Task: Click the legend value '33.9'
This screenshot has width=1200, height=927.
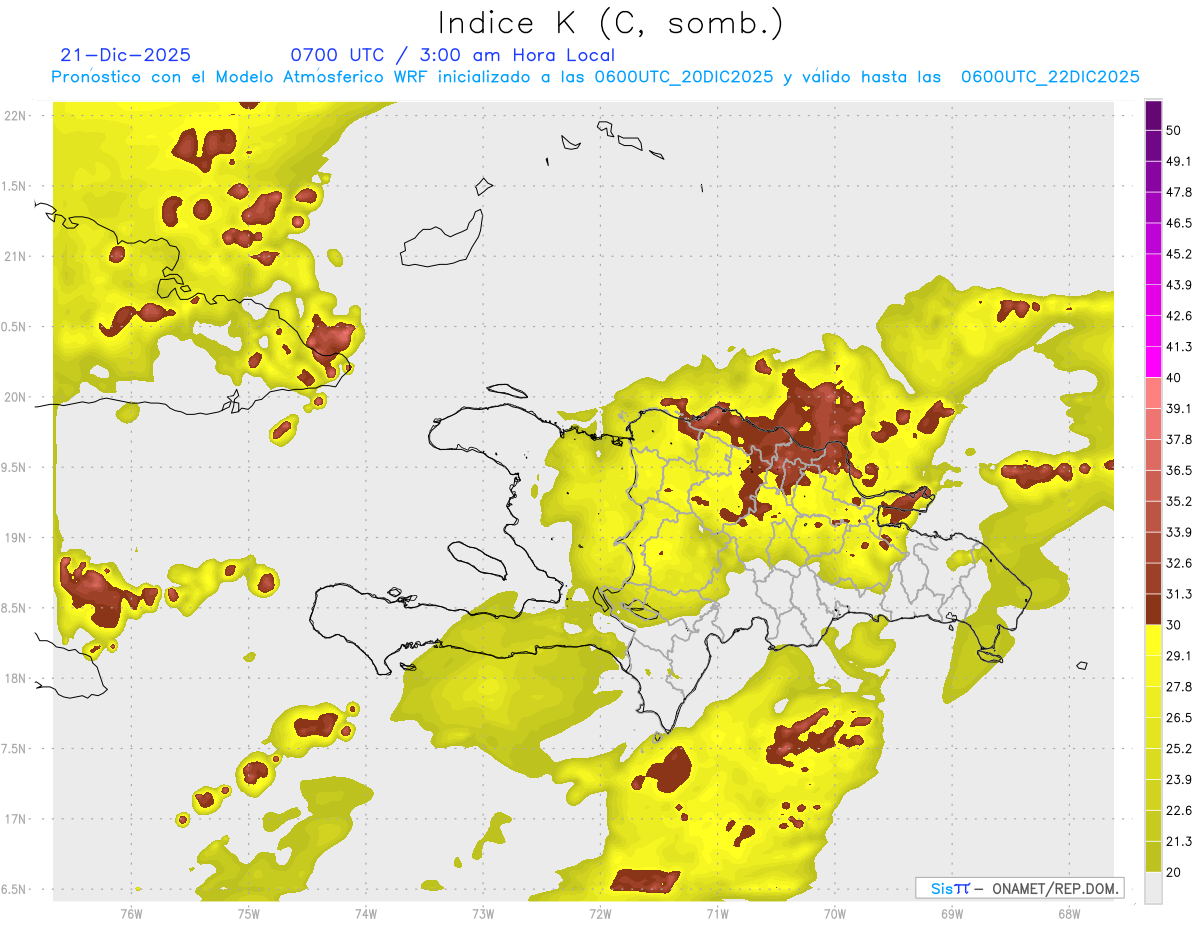Action: point(1179,532)
